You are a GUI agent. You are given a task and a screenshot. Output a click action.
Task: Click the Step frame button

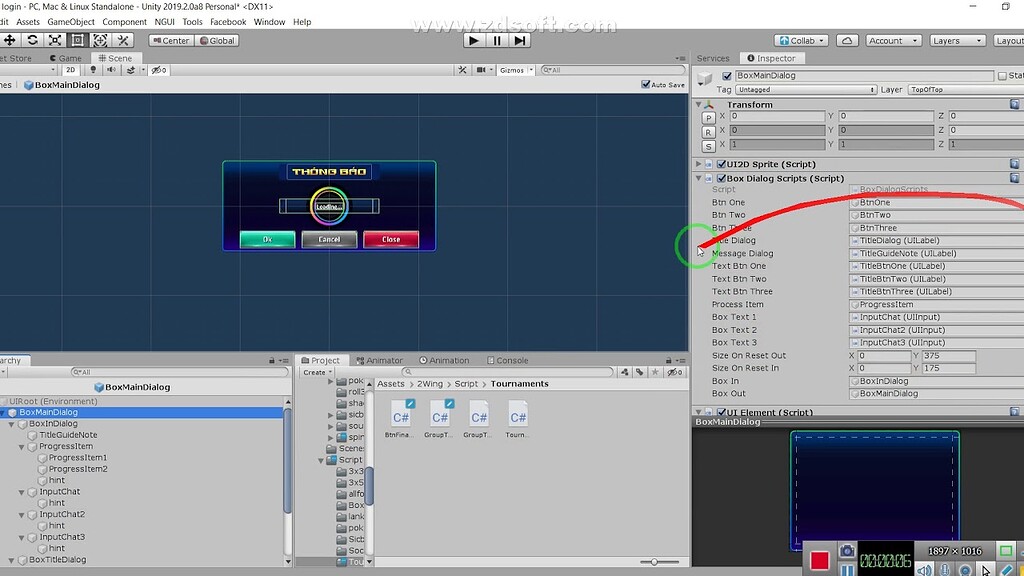tap(518, 40)
